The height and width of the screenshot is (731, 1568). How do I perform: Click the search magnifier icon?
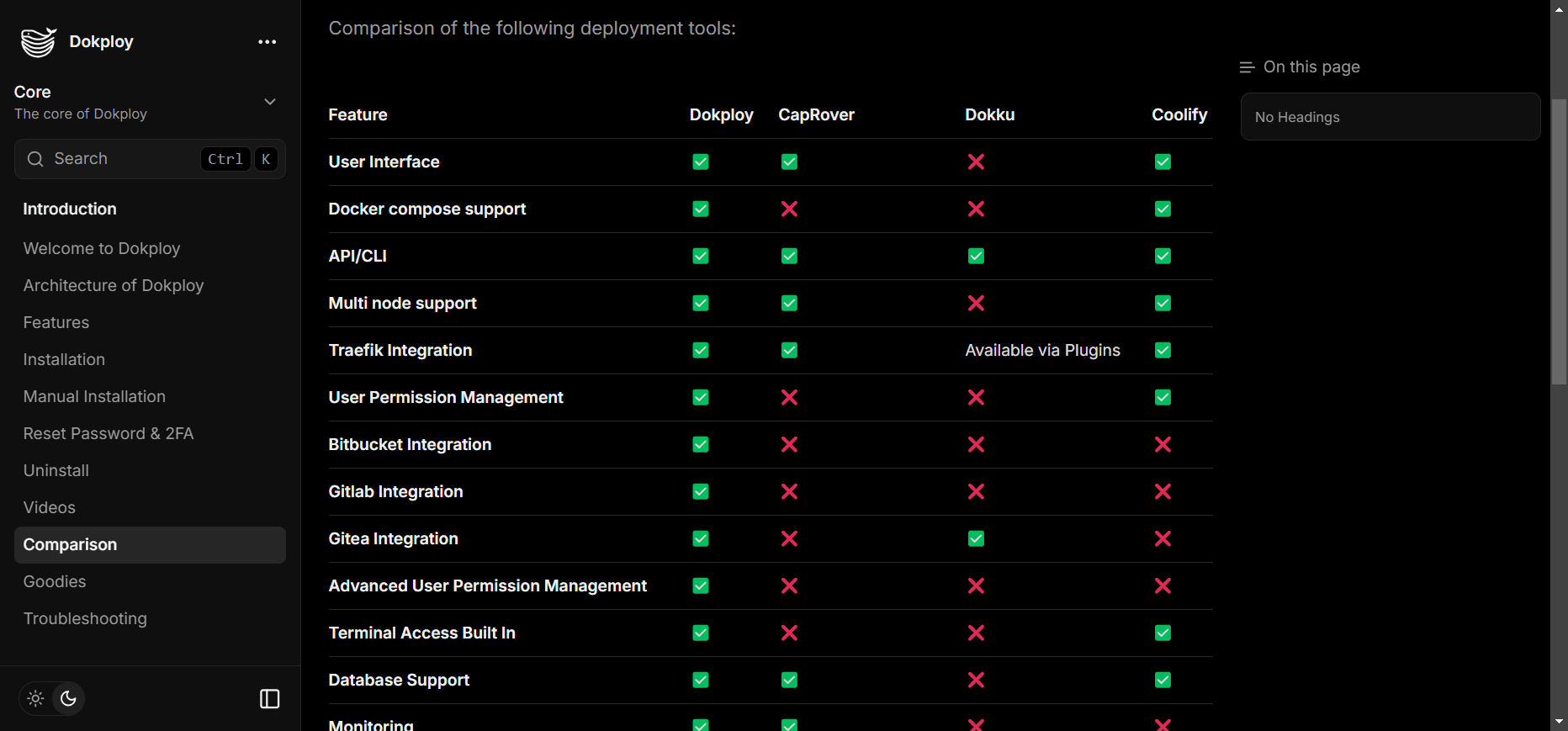[x=35, y=159]
